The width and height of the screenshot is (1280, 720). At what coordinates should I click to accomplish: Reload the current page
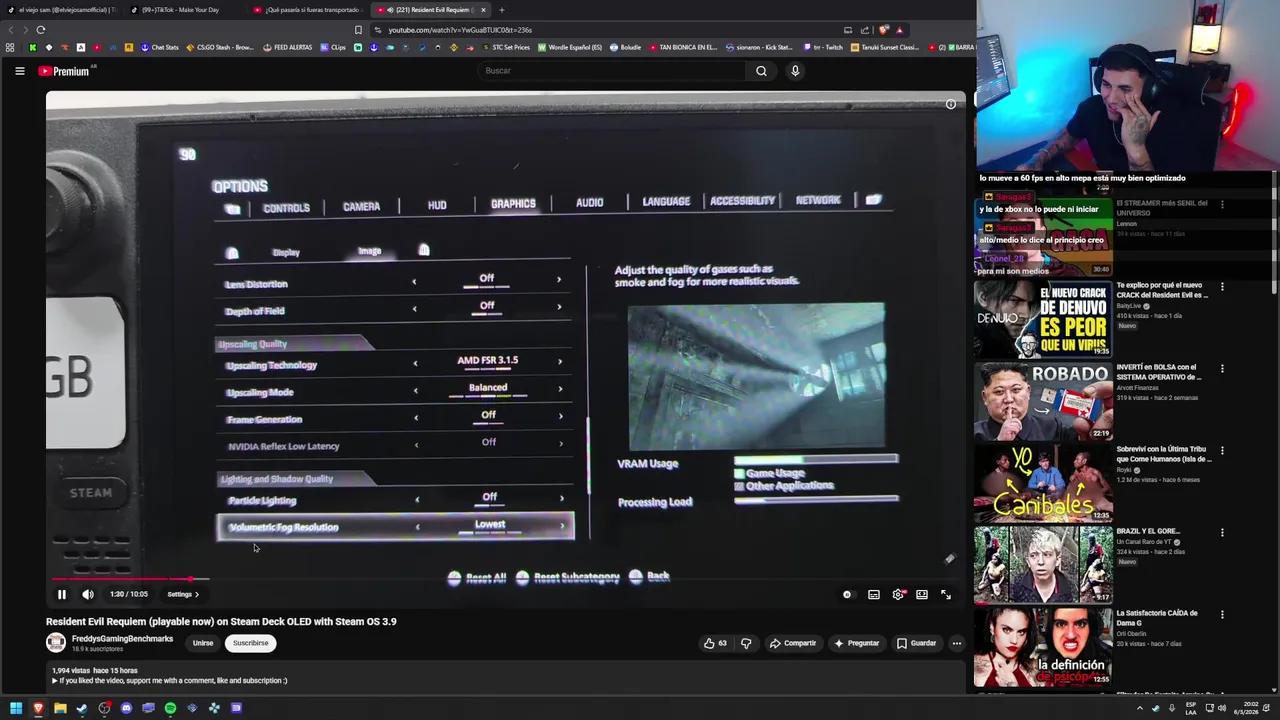[x=40, y=30]
